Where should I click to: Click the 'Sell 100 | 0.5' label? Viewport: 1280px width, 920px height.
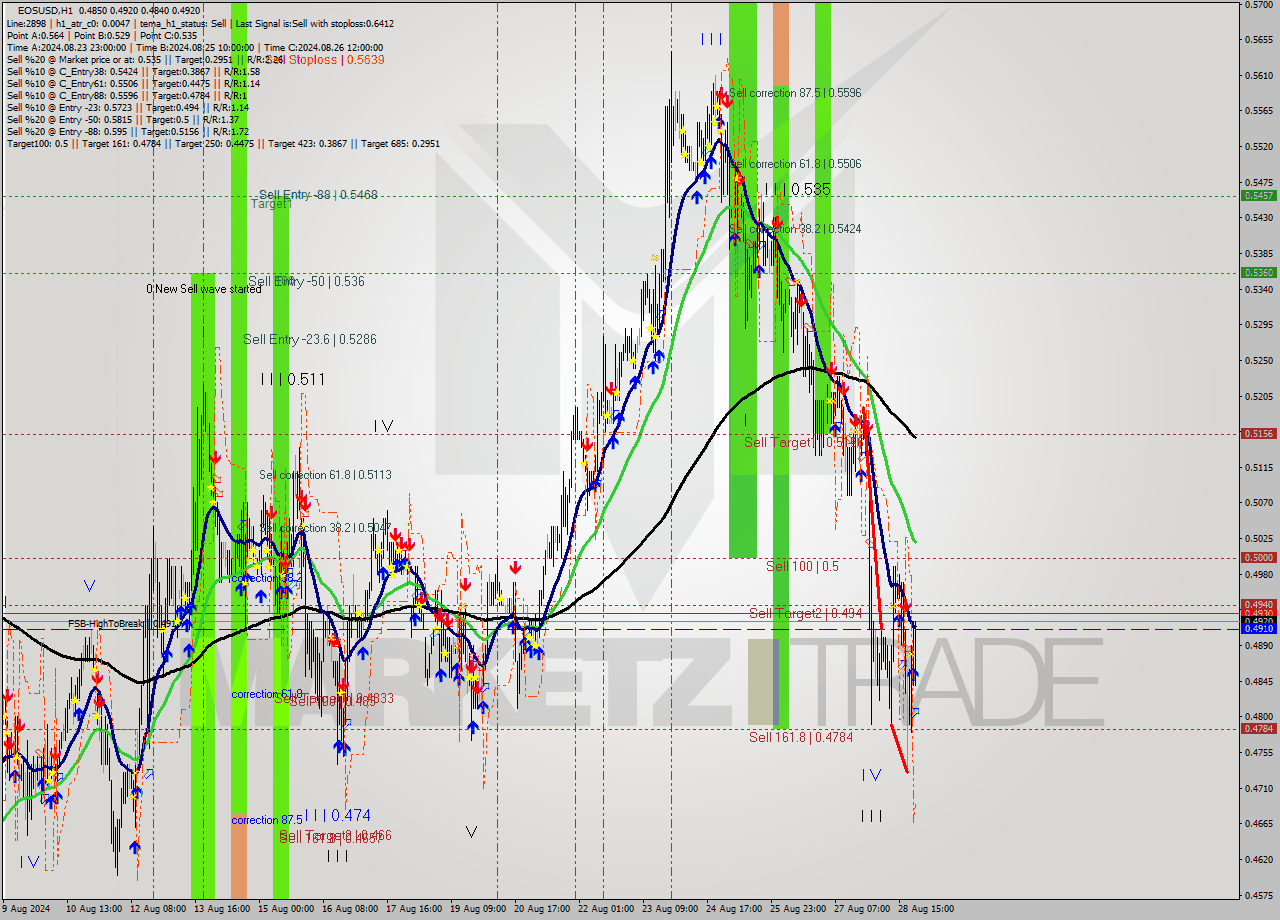[x=802, y=566]
